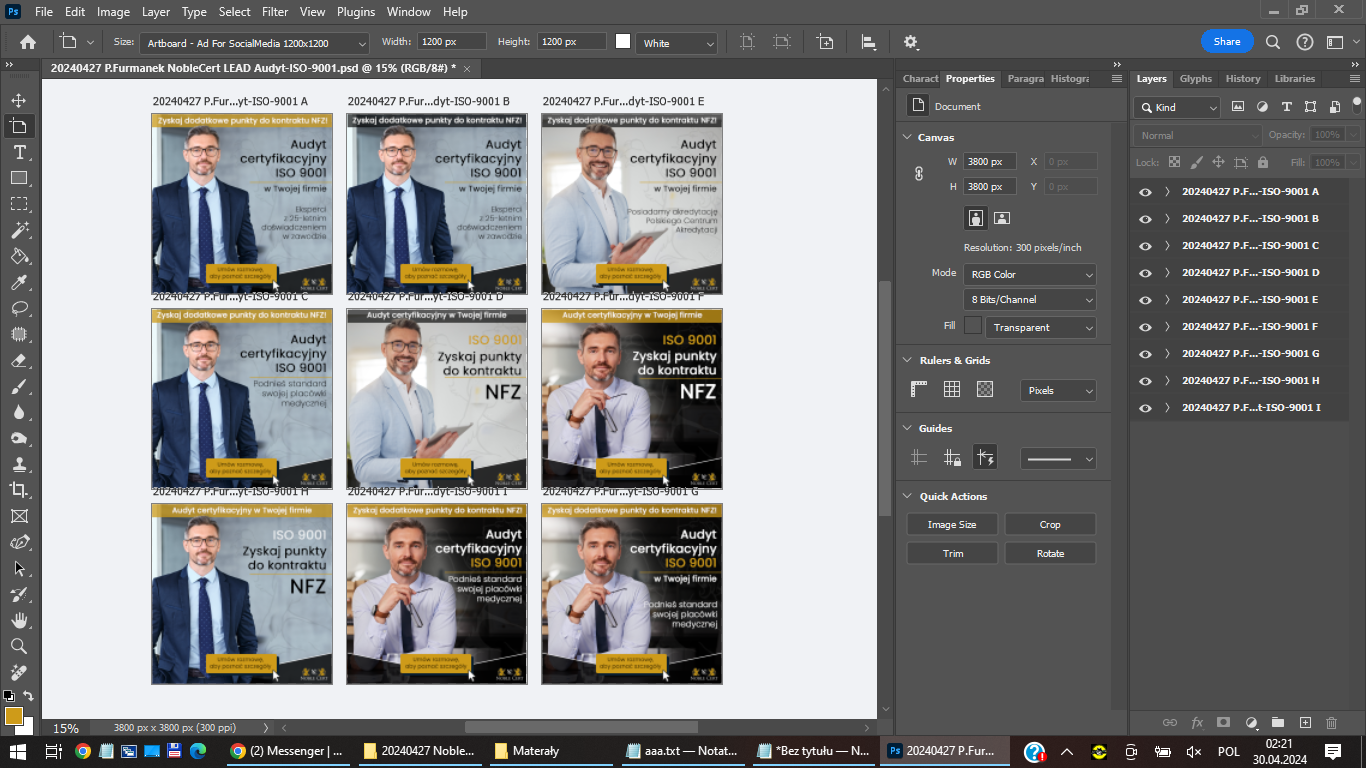Open the artboard Size preset dropdown
Image resolution: width=1366 pixels, height=768 pixels.
pos(254,43)
